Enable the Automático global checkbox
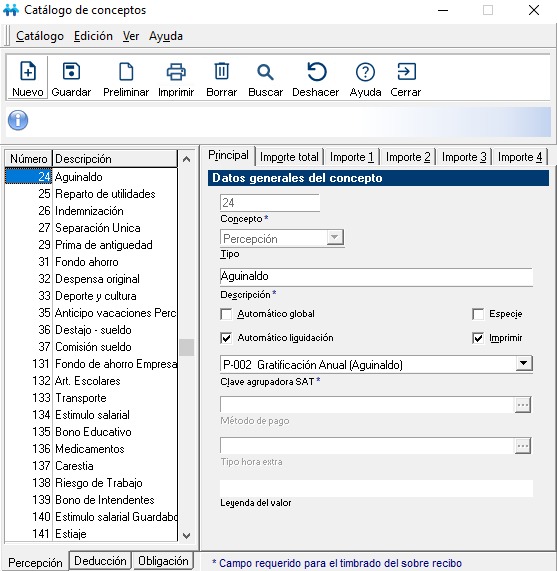557x571 pixels. pyautogui.click(x=226, y=314)
